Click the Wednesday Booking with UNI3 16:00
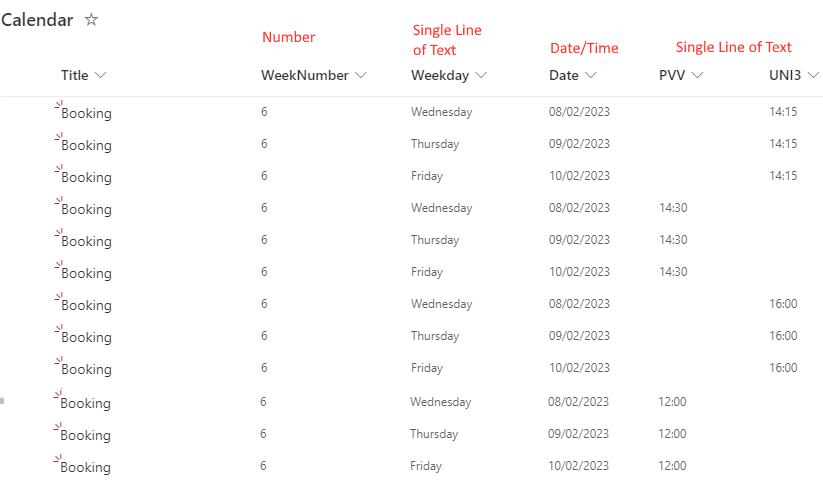This screenshot has height=482, width=823. [x=86, y=305]
